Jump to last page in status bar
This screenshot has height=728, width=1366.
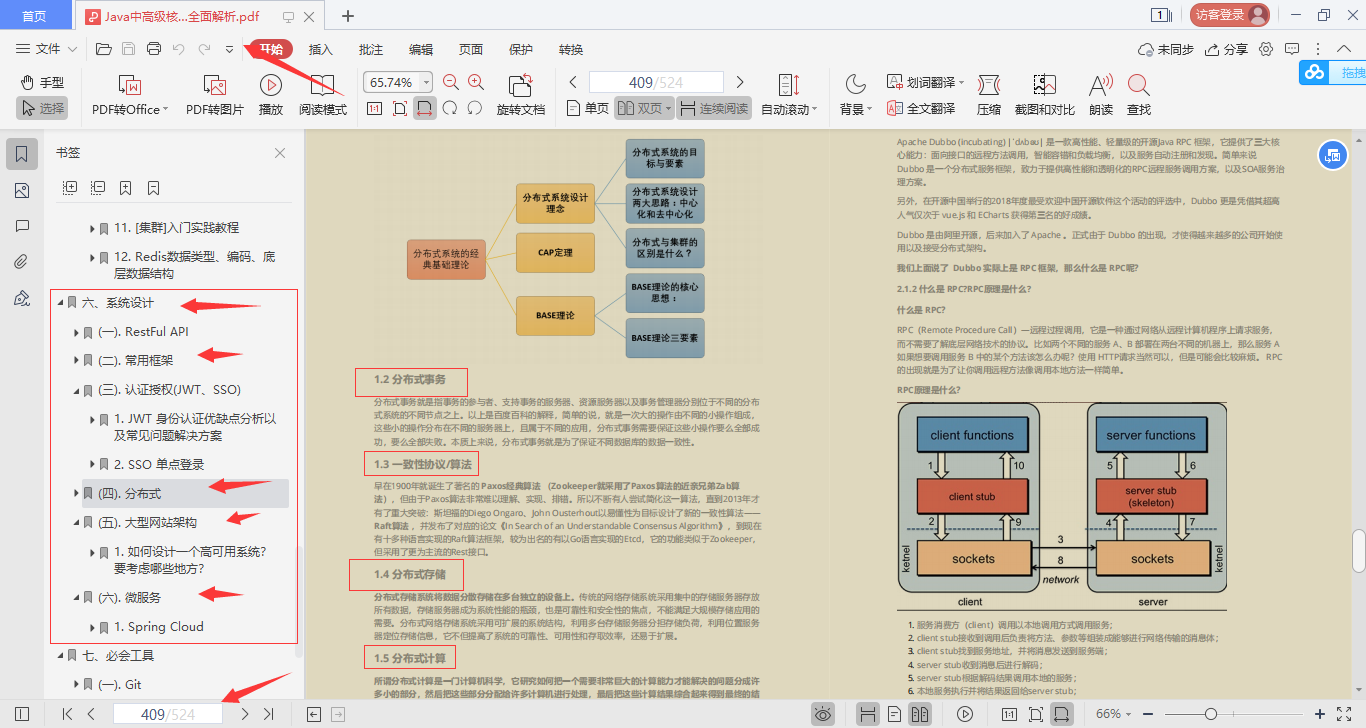(268, 714)
